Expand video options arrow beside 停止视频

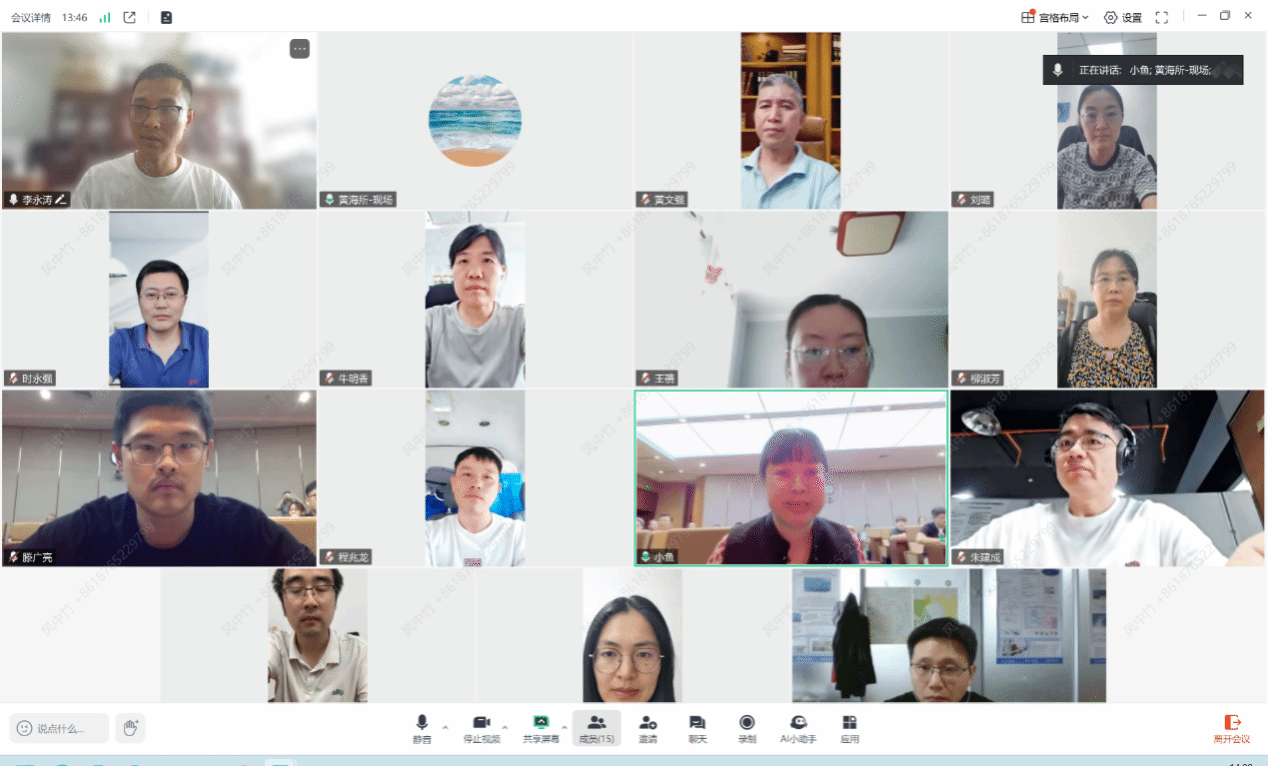(505, 727)
